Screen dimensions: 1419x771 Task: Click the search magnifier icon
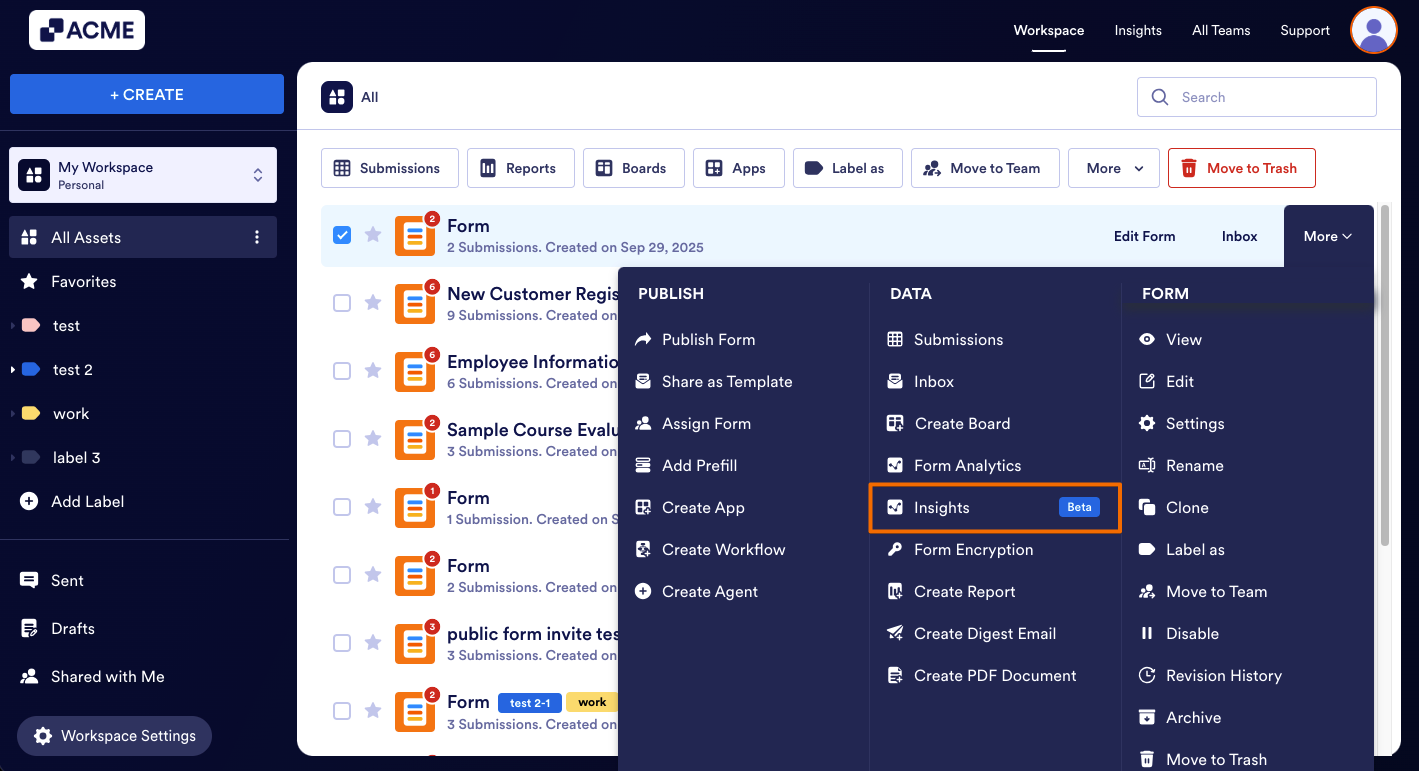tap(1159, 97)
